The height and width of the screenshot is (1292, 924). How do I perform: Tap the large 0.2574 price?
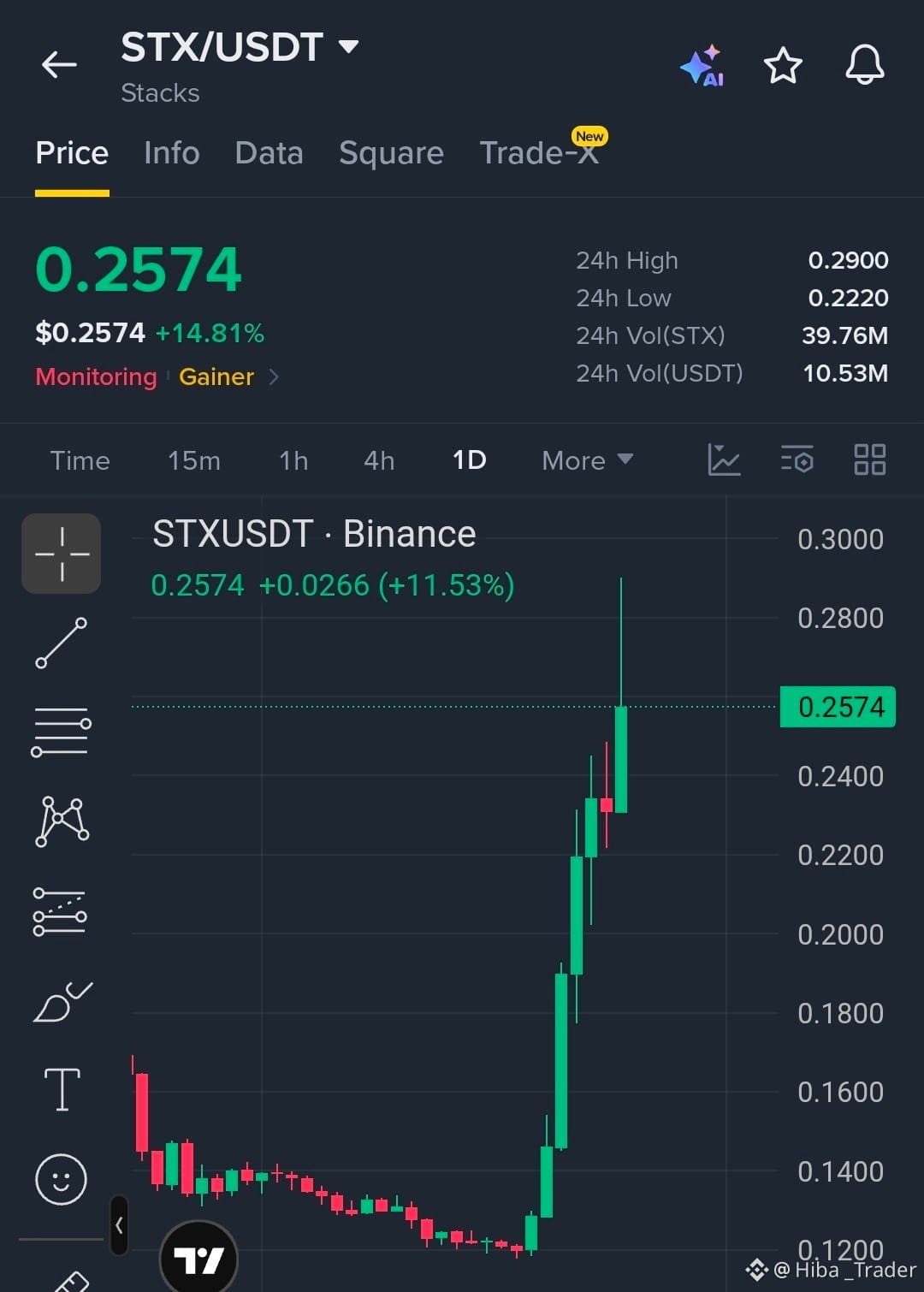tap(139, 270)
